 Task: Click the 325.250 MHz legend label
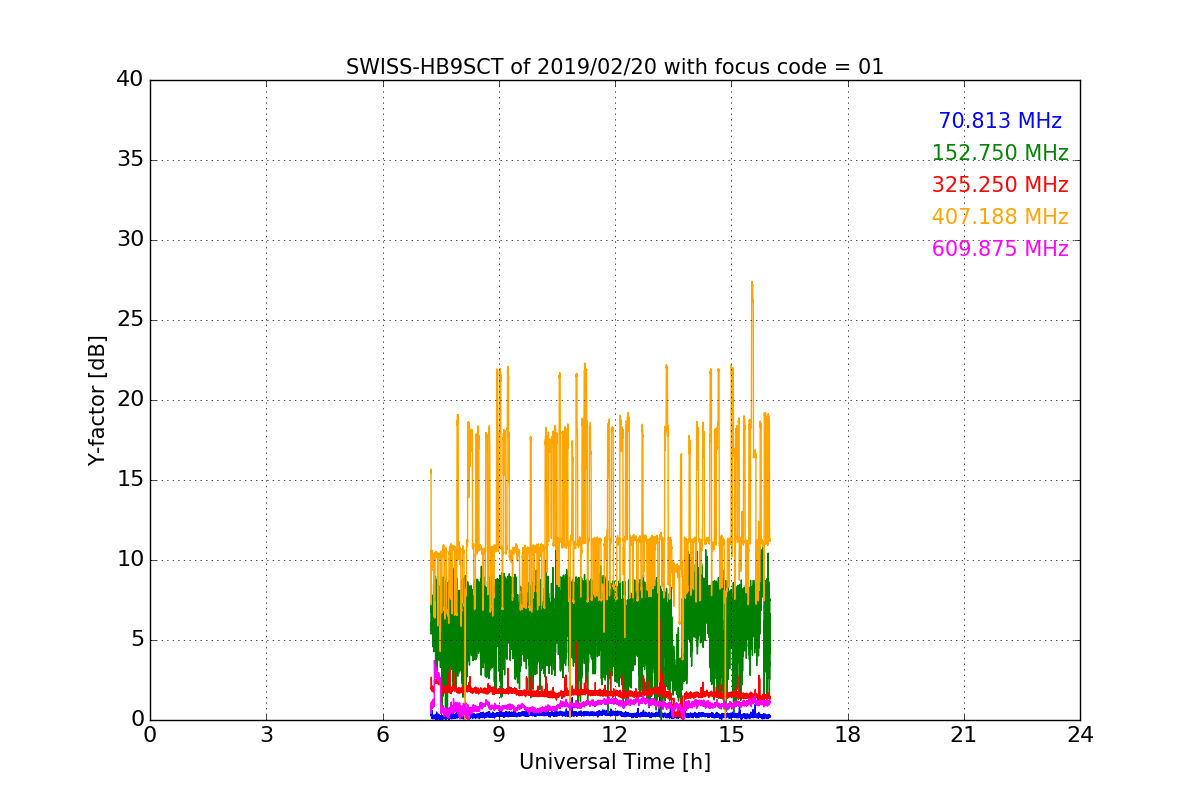pos(1000,185)
